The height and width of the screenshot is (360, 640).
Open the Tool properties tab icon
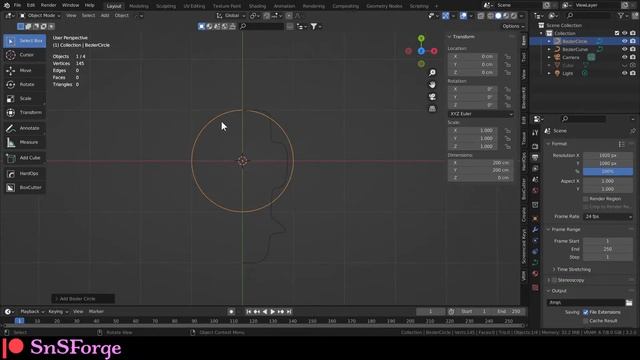(x=535, y=133)
